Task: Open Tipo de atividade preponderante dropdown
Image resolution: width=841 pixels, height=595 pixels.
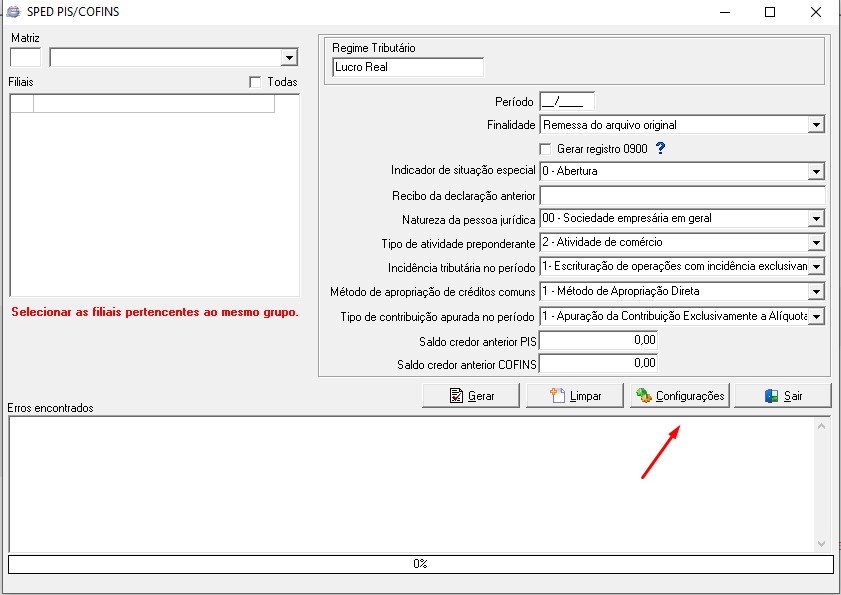Action: pos(816,243)
